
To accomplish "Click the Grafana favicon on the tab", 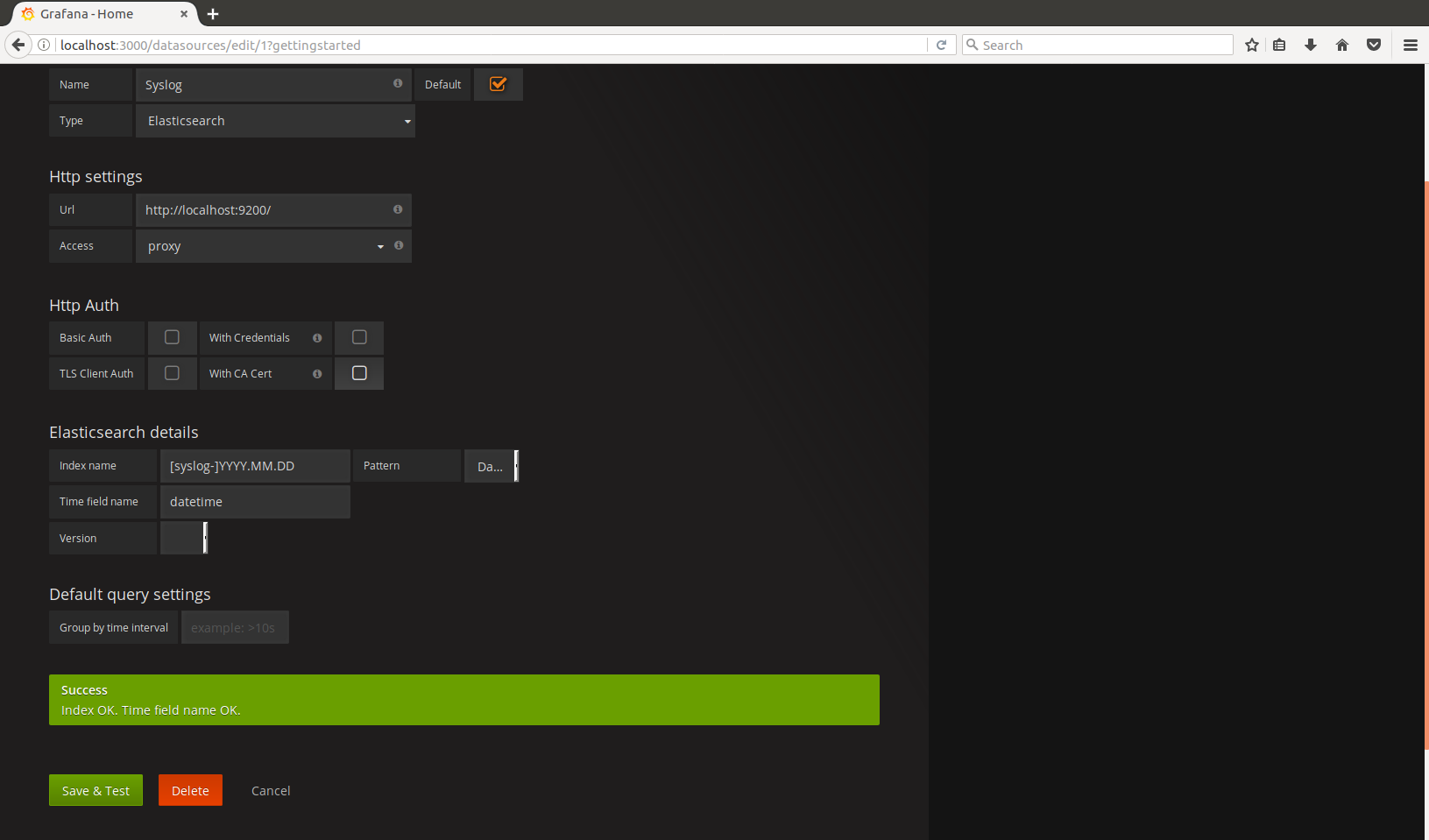I will coord(27,14).
